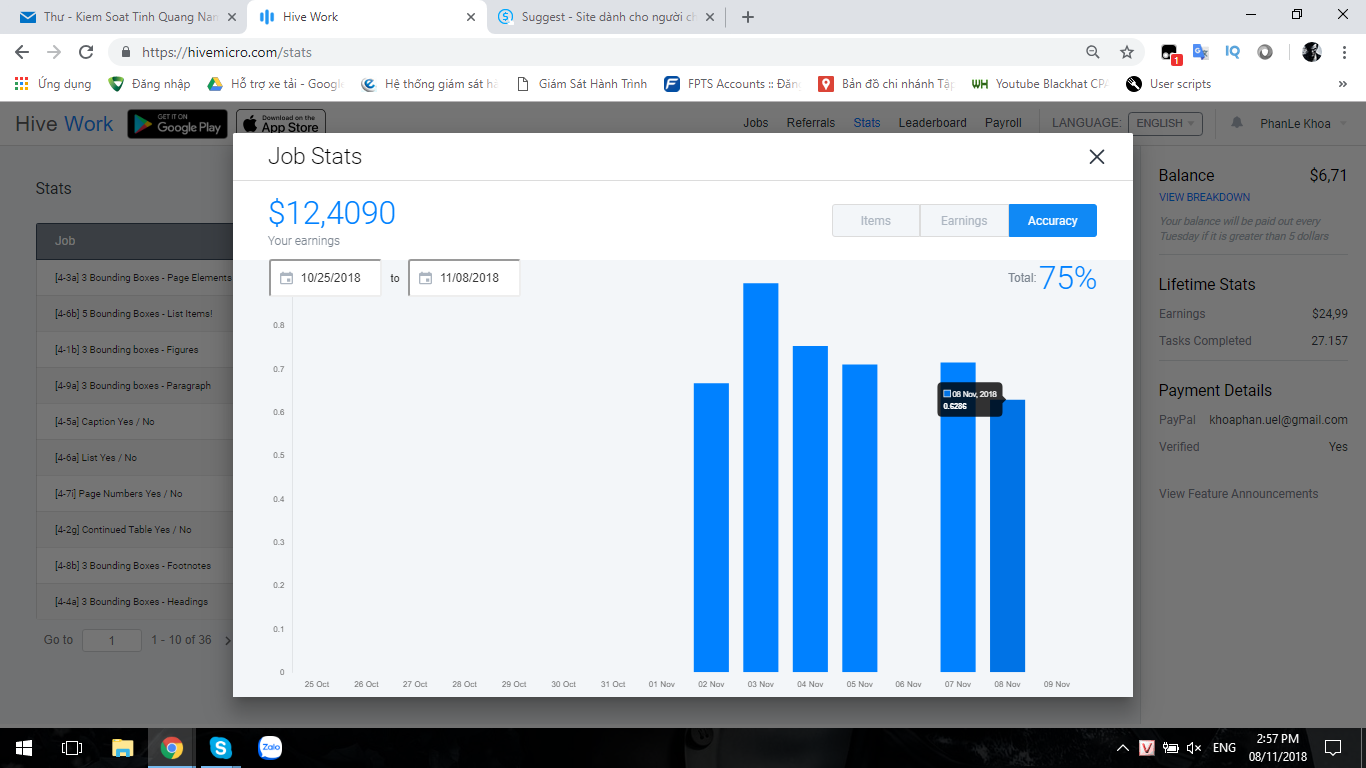Open the end date field 11/08/2018

[464, 278]
